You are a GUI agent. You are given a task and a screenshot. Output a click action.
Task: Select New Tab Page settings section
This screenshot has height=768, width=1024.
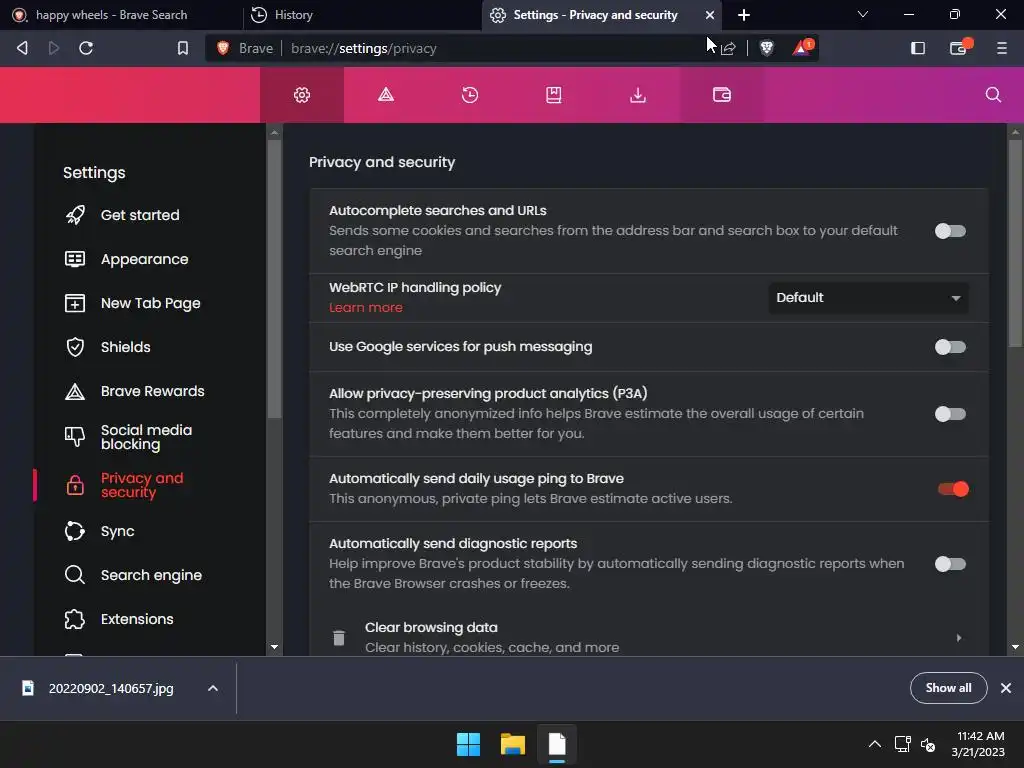tap(150, 303)
